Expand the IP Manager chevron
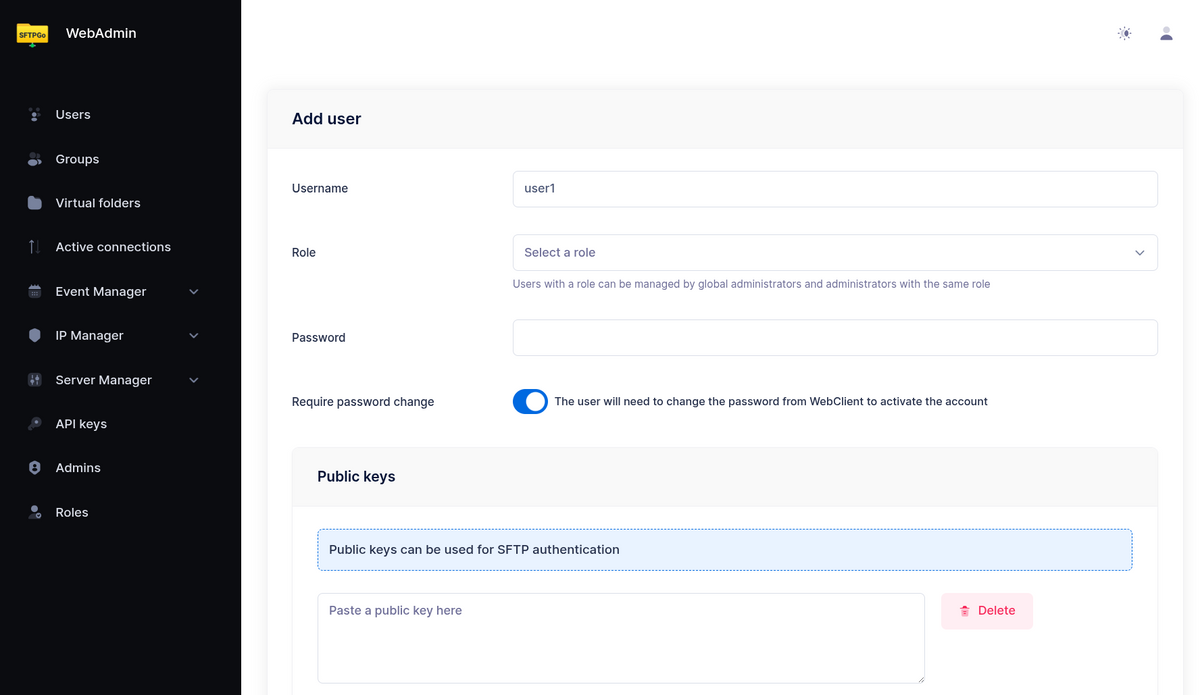This screenshot has width=1200, height=695. (x=194, y=336)
